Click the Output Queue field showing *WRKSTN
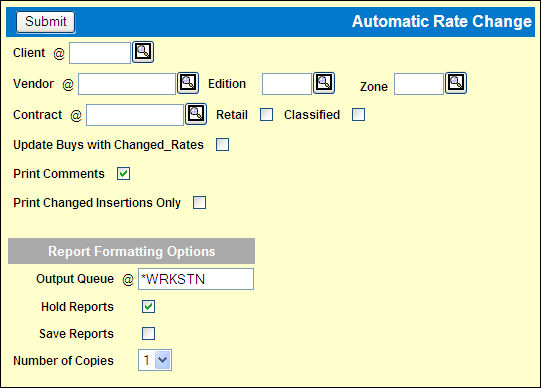 coord(196,279)
